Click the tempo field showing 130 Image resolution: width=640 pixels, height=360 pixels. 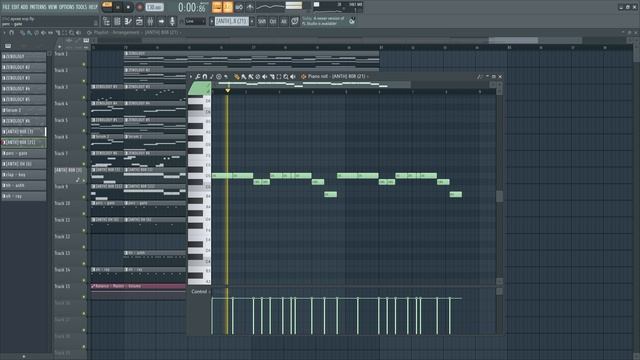click(154, 7)
